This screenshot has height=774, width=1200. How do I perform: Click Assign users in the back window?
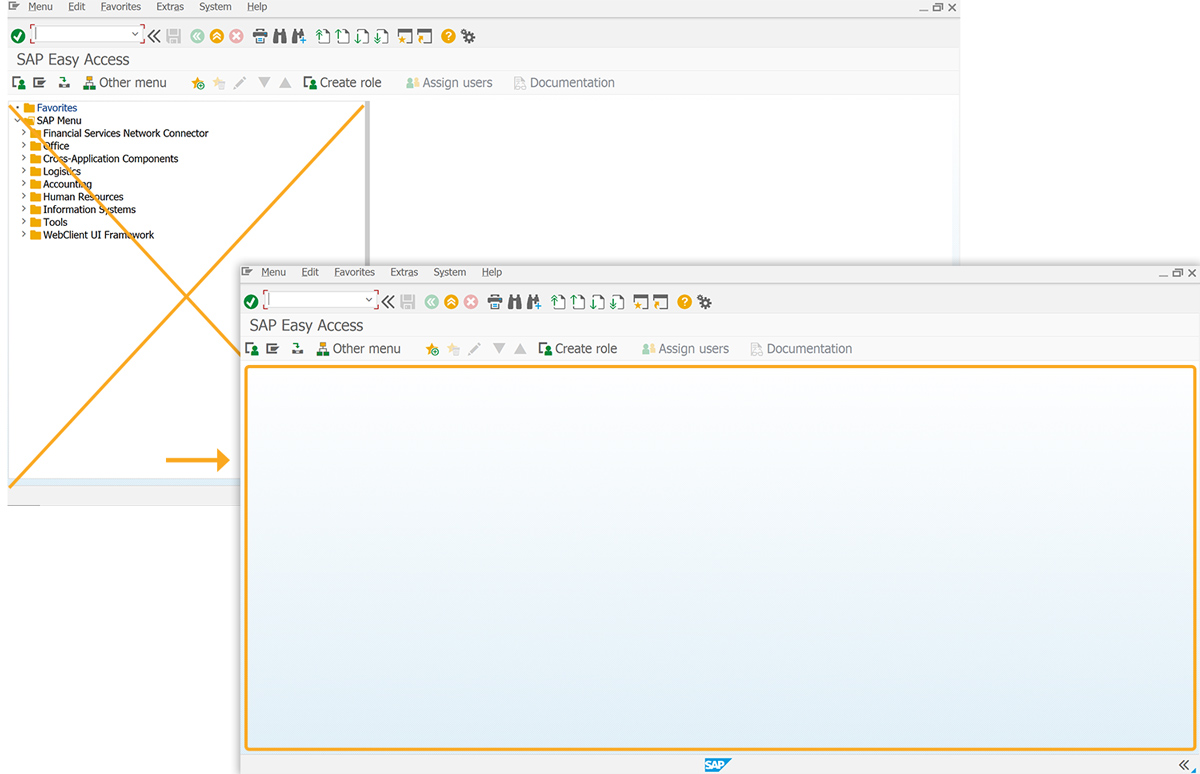tap(449, 83)
